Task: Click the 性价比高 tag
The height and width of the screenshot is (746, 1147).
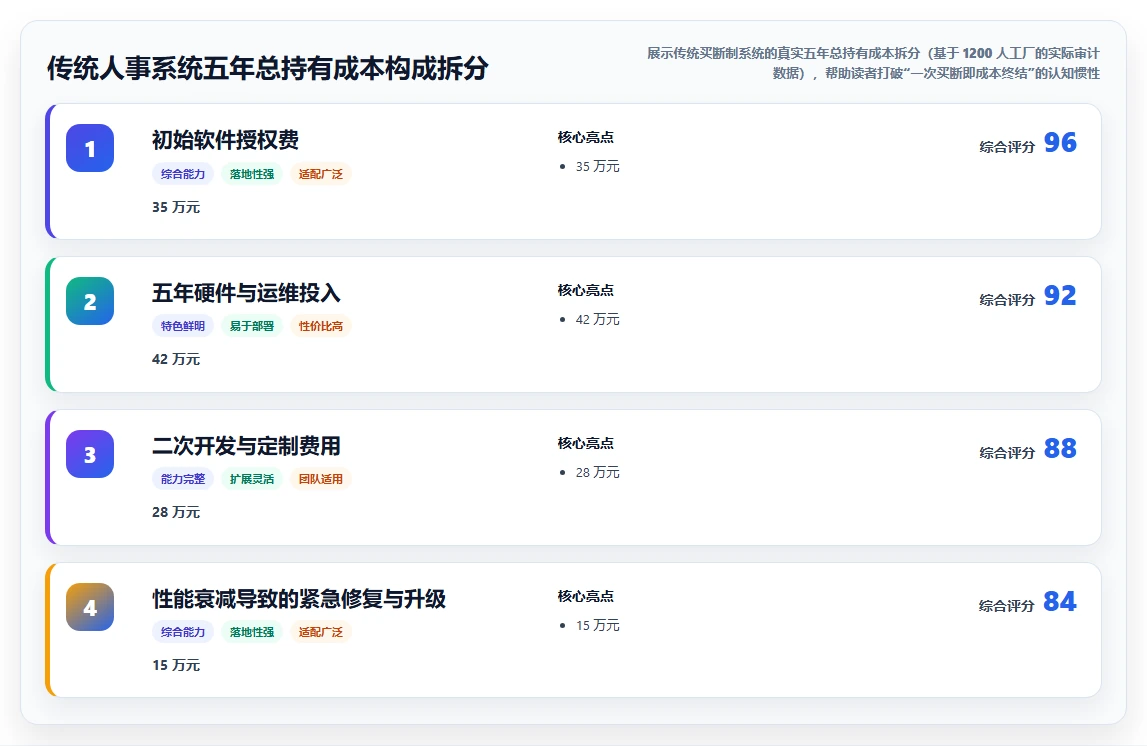Action: pos(320,326)
